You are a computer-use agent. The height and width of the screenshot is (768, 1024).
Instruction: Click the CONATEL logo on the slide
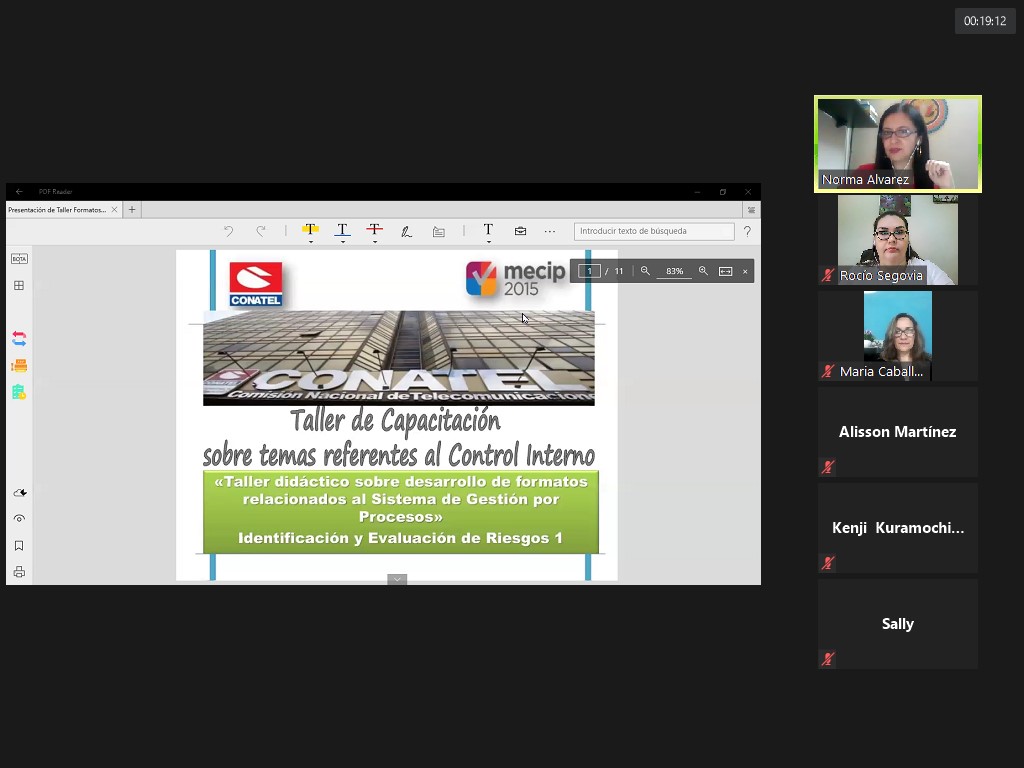(x=256, y=284)
